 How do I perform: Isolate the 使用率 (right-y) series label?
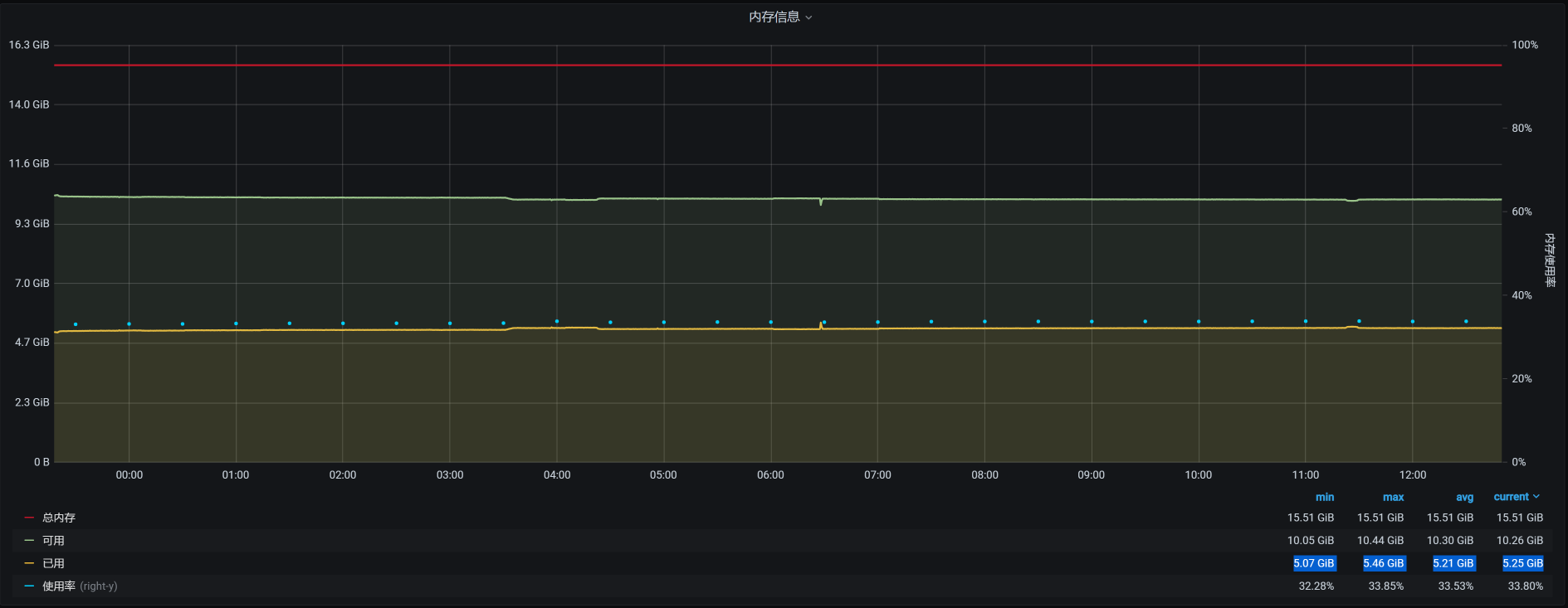pos(80,586)
